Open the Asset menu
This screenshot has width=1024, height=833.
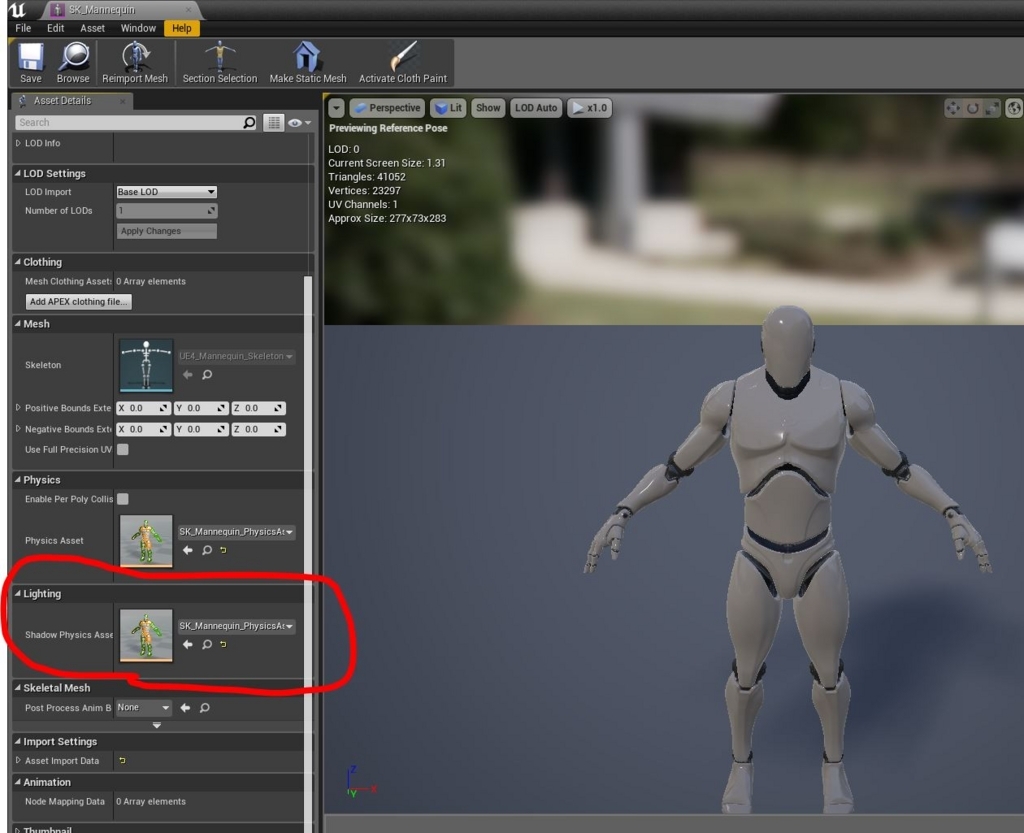coord(92,28)
